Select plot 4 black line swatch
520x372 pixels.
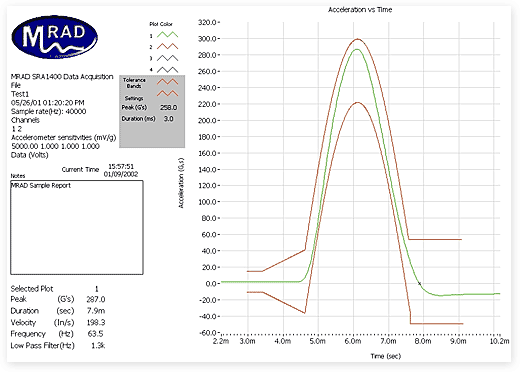tap(167, 70)
